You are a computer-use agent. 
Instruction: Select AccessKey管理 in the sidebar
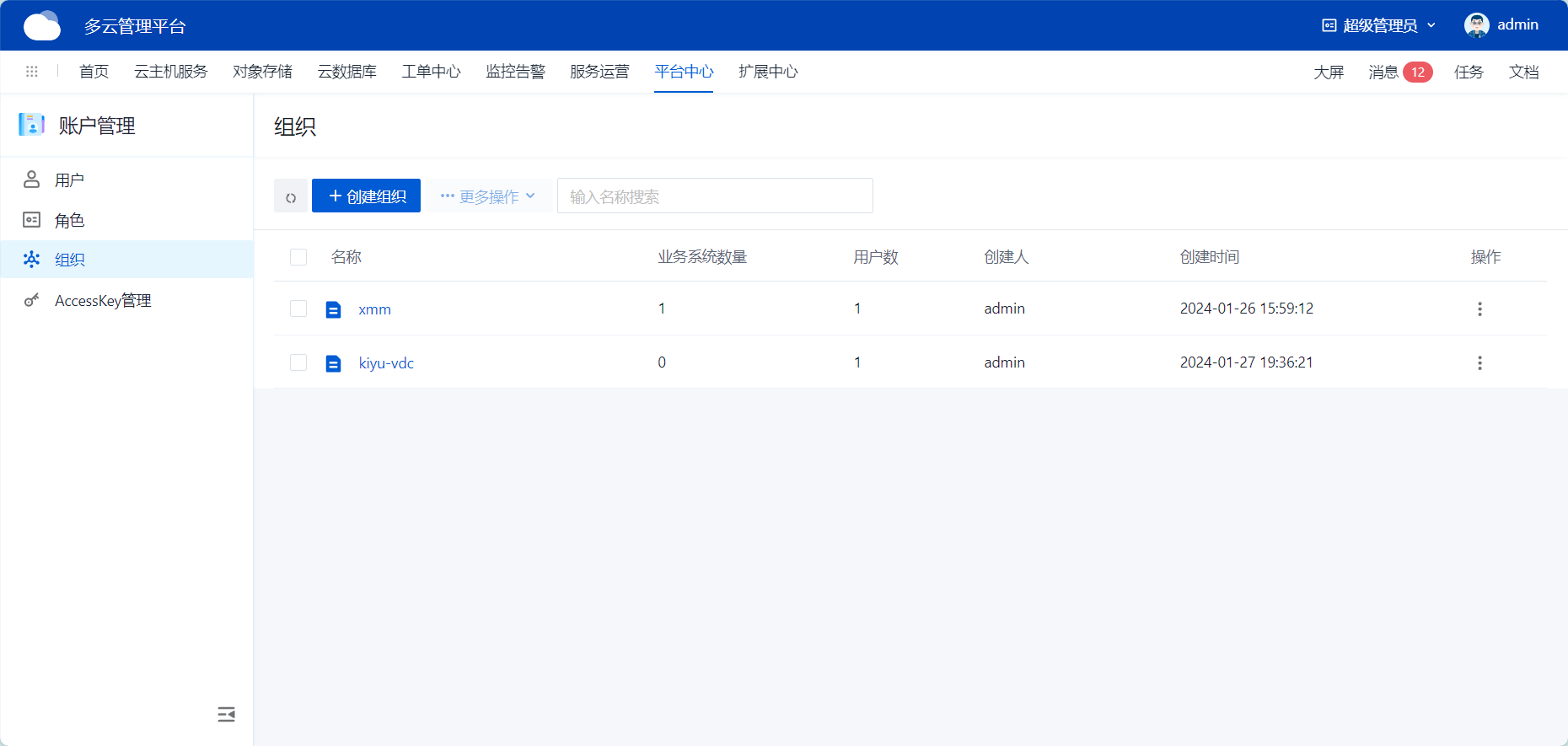[103, 301]
